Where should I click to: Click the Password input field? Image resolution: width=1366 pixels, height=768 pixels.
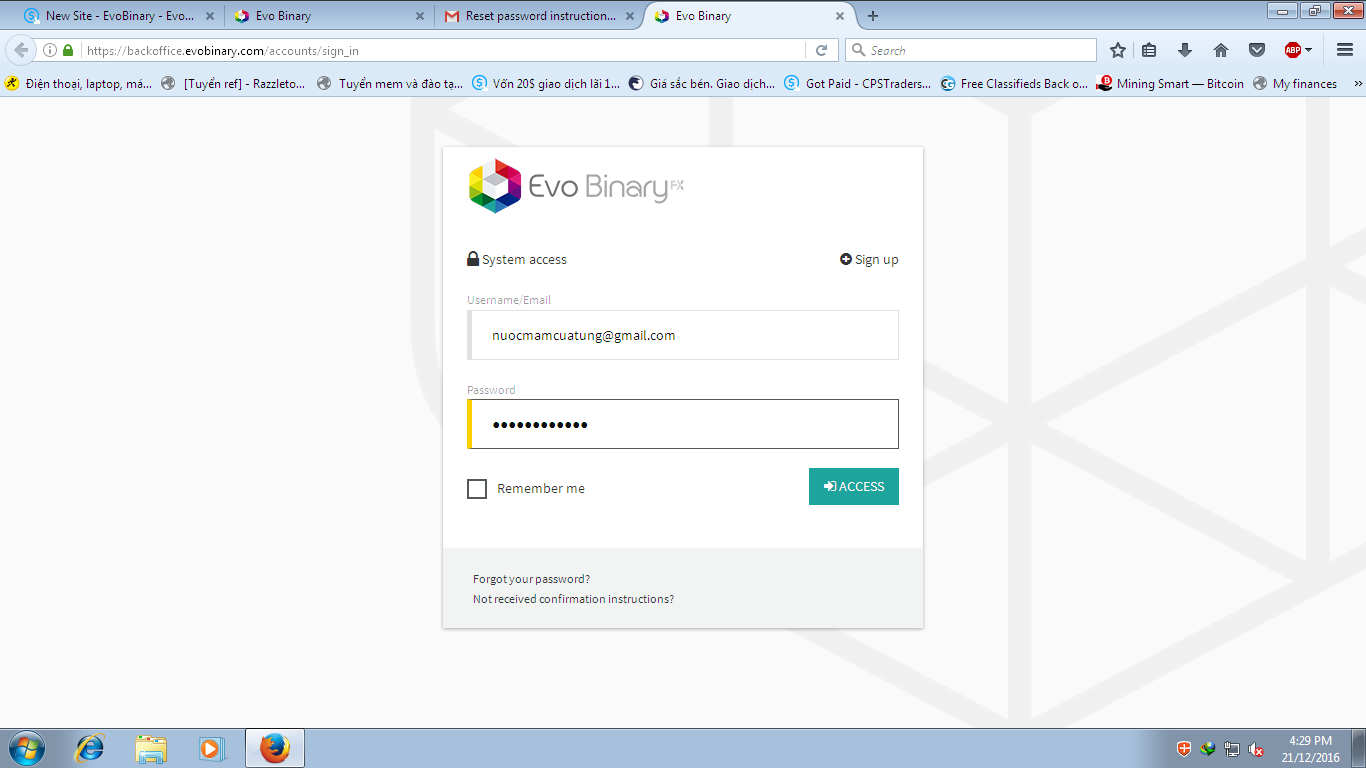[683, 425]
